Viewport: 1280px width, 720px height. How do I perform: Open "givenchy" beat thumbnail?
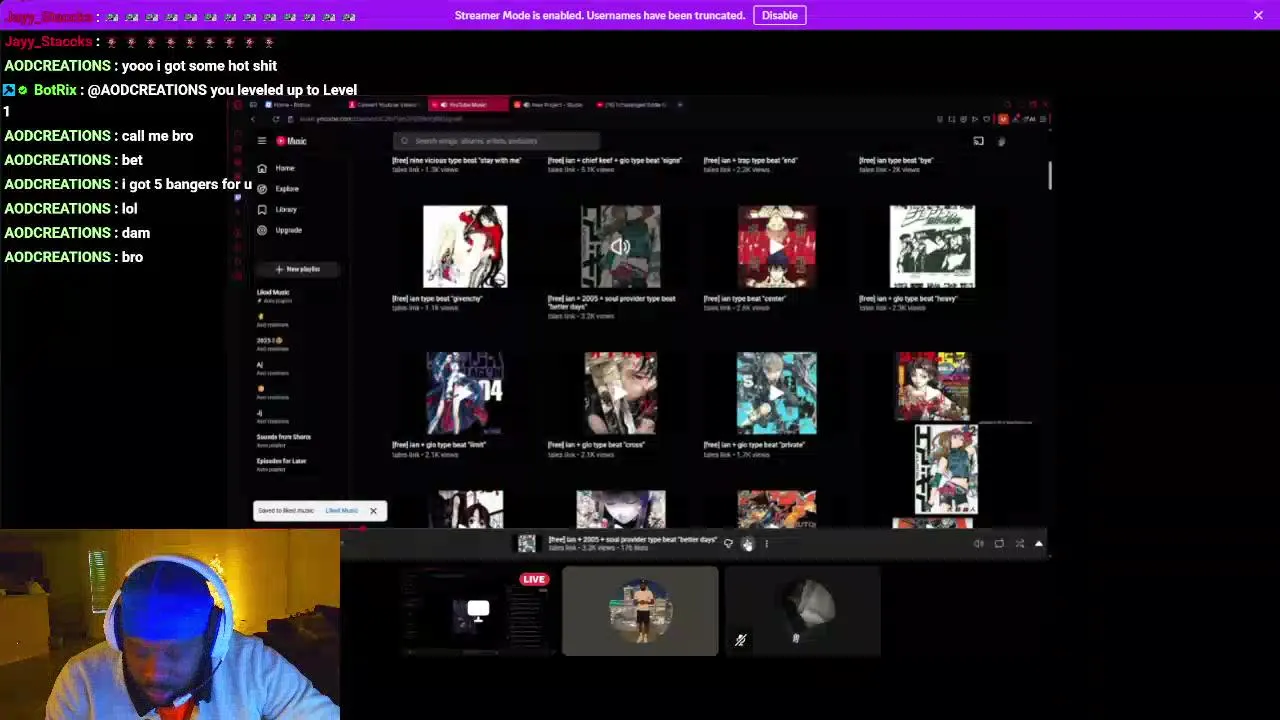[465, 247]
